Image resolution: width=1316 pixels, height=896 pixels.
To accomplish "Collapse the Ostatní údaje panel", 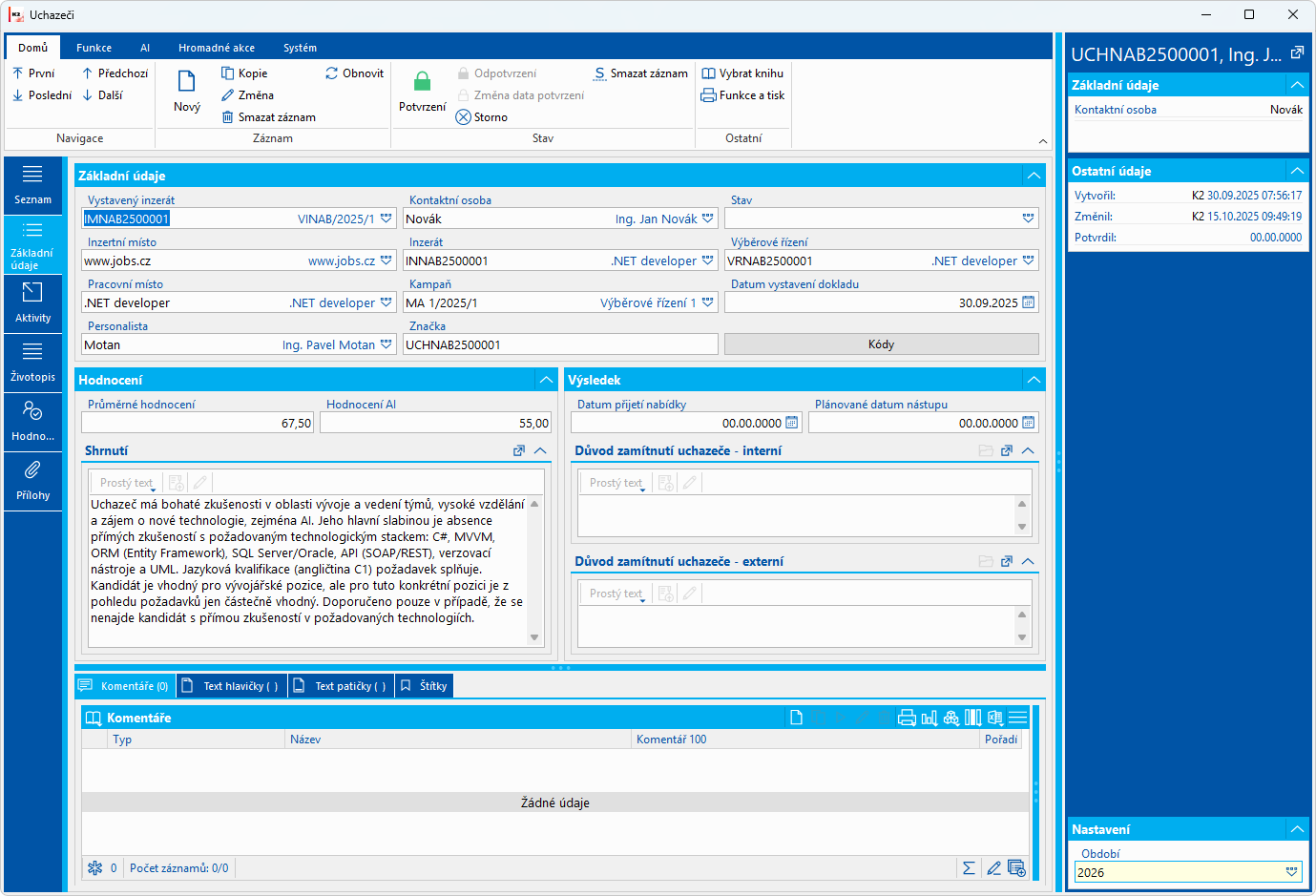I will coord(1298,171).
